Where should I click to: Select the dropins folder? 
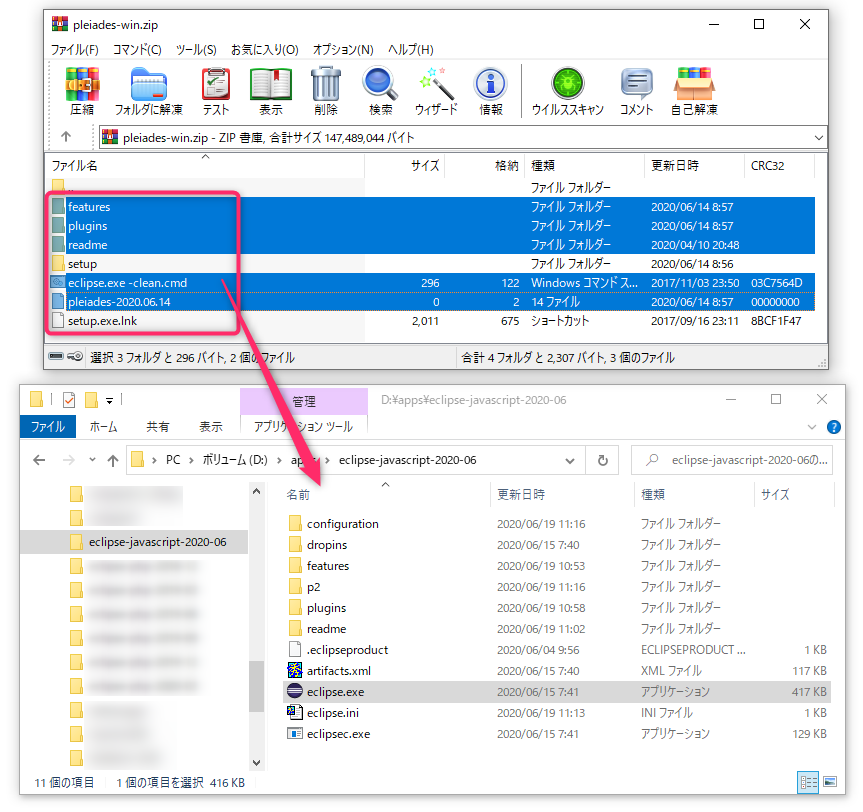tap(327, 544)
